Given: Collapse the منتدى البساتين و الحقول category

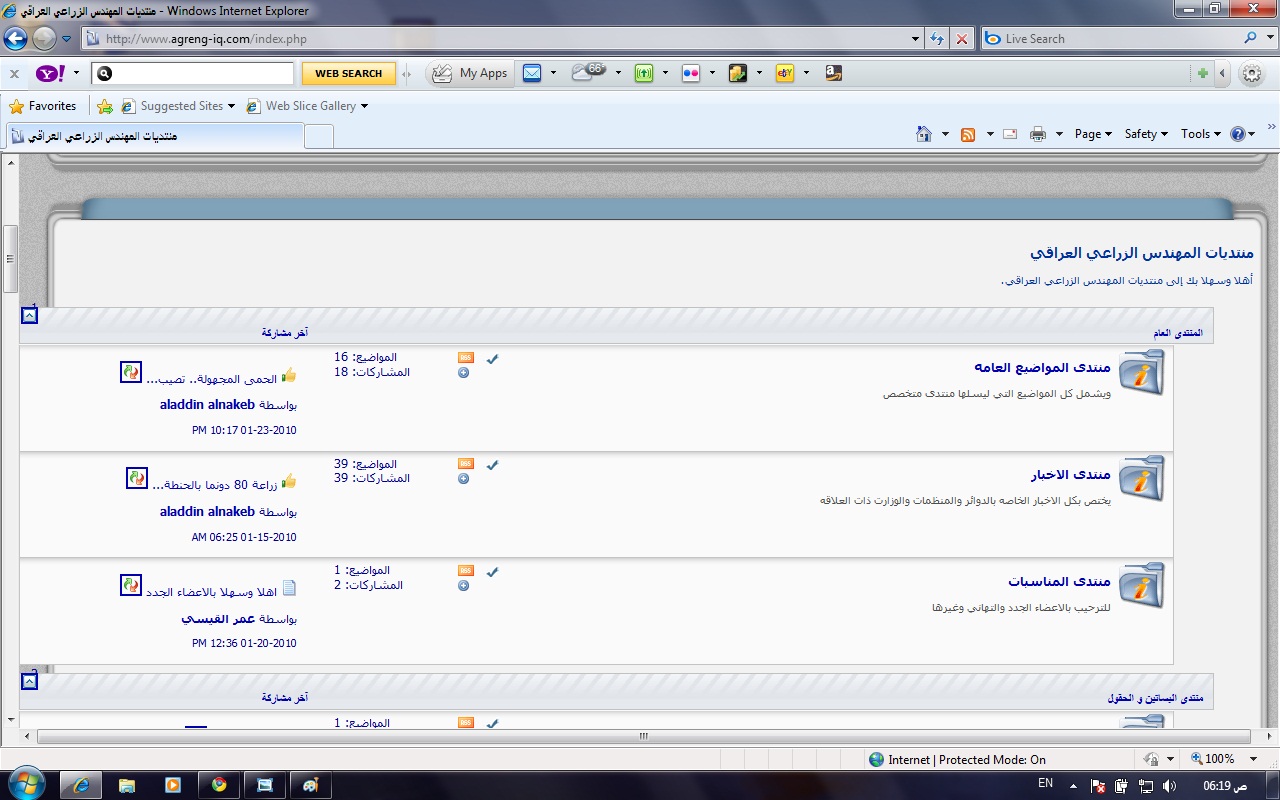Looking at the screenshot, I should click(29, 681).
